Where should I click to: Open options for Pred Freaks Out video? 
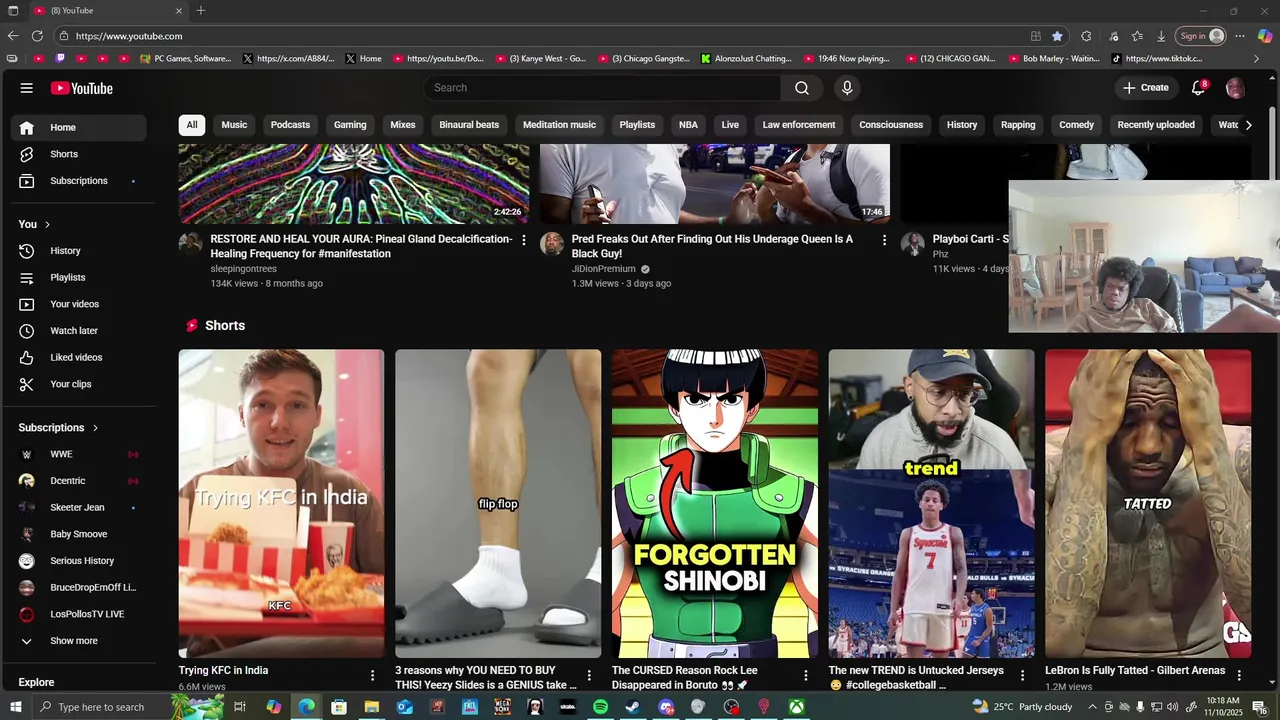tap(884, 240)
